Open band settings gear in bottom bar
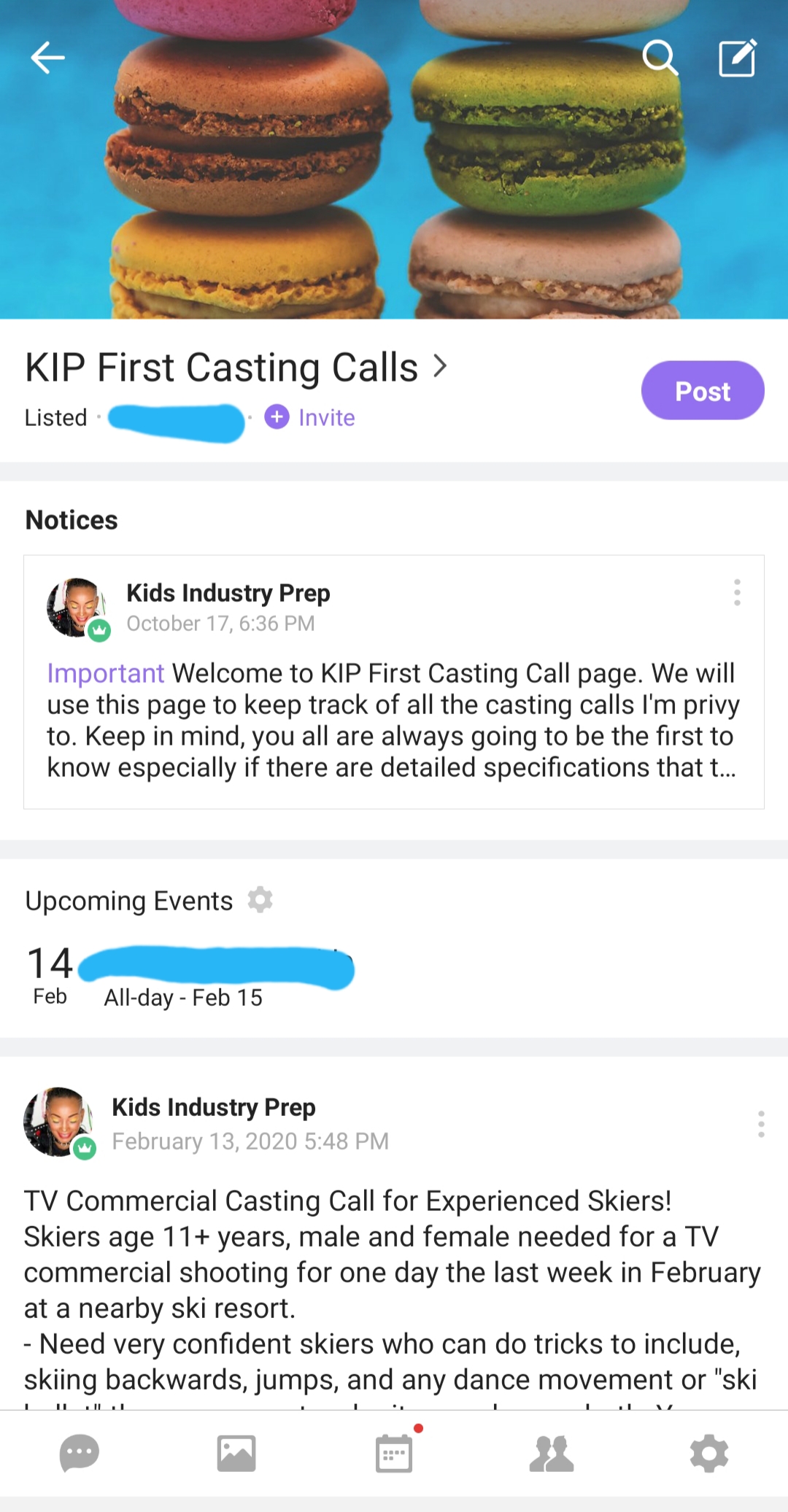 click(x=709, y=1453)
